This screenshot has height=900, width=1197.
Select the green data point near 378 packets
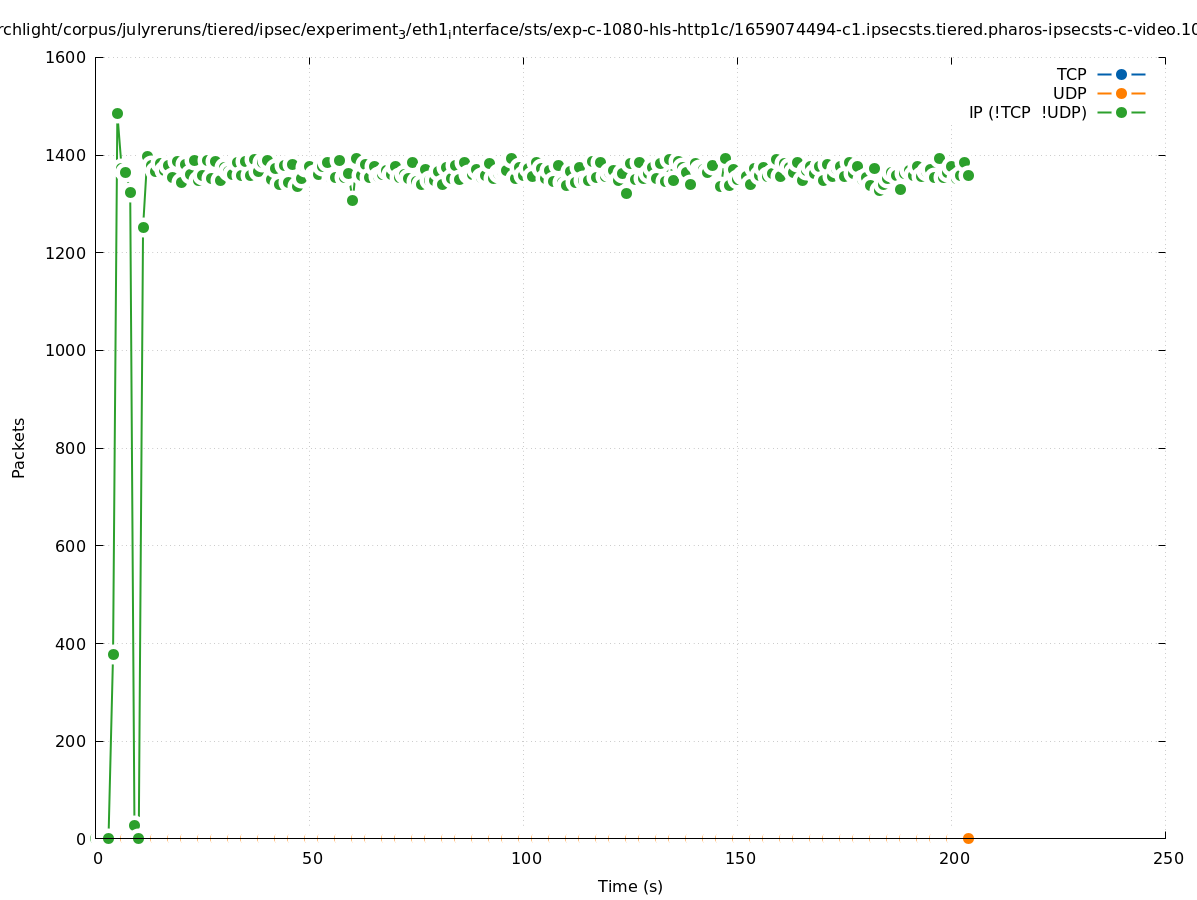[x=113, y=654]
